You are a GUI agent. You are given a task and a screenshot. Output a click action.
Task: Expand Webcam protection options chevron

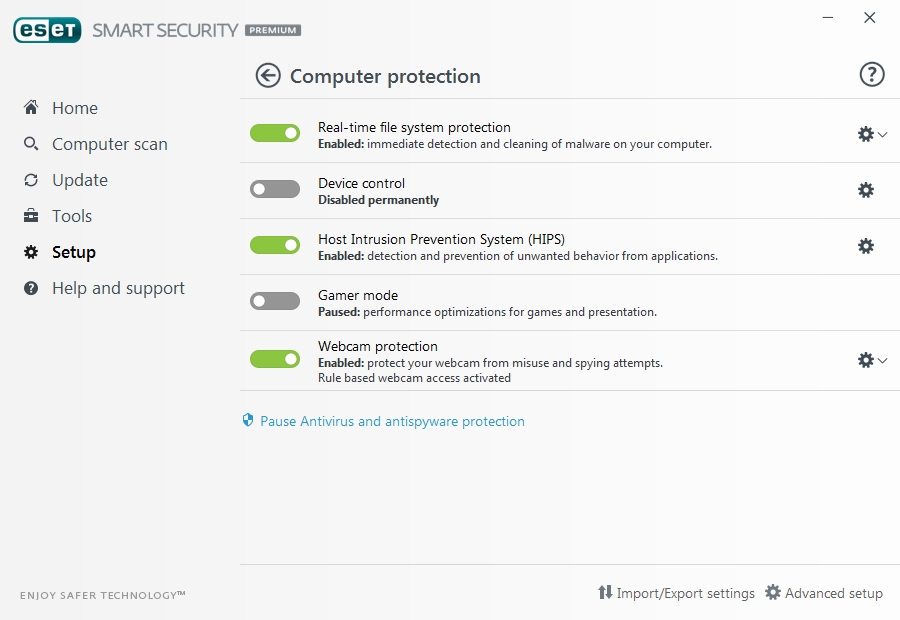[883, 361]
